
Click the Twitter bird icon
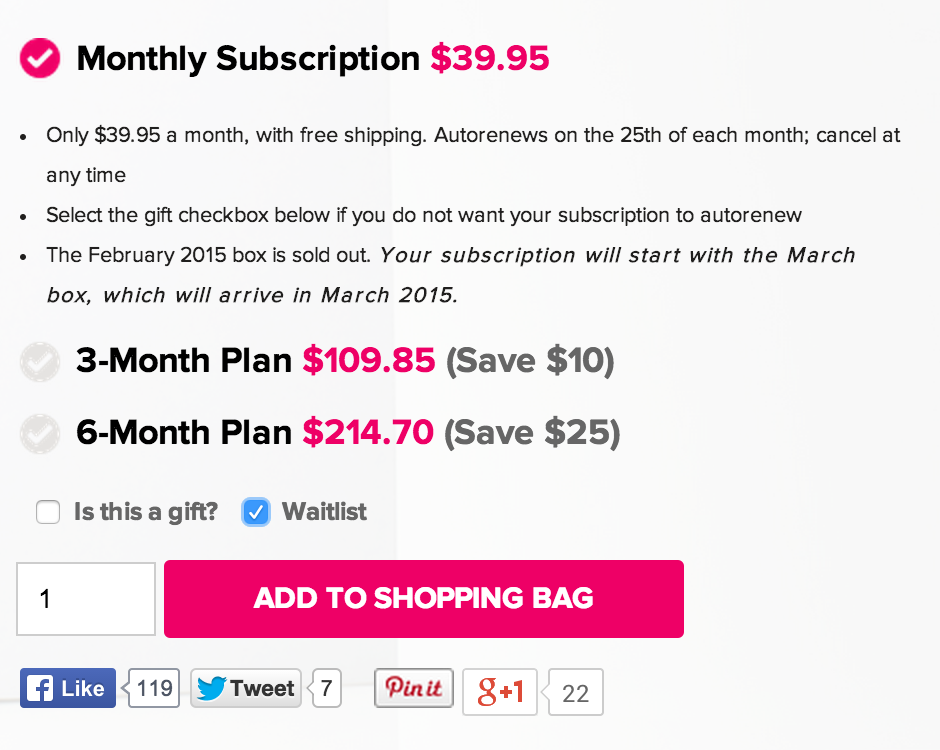211,688
